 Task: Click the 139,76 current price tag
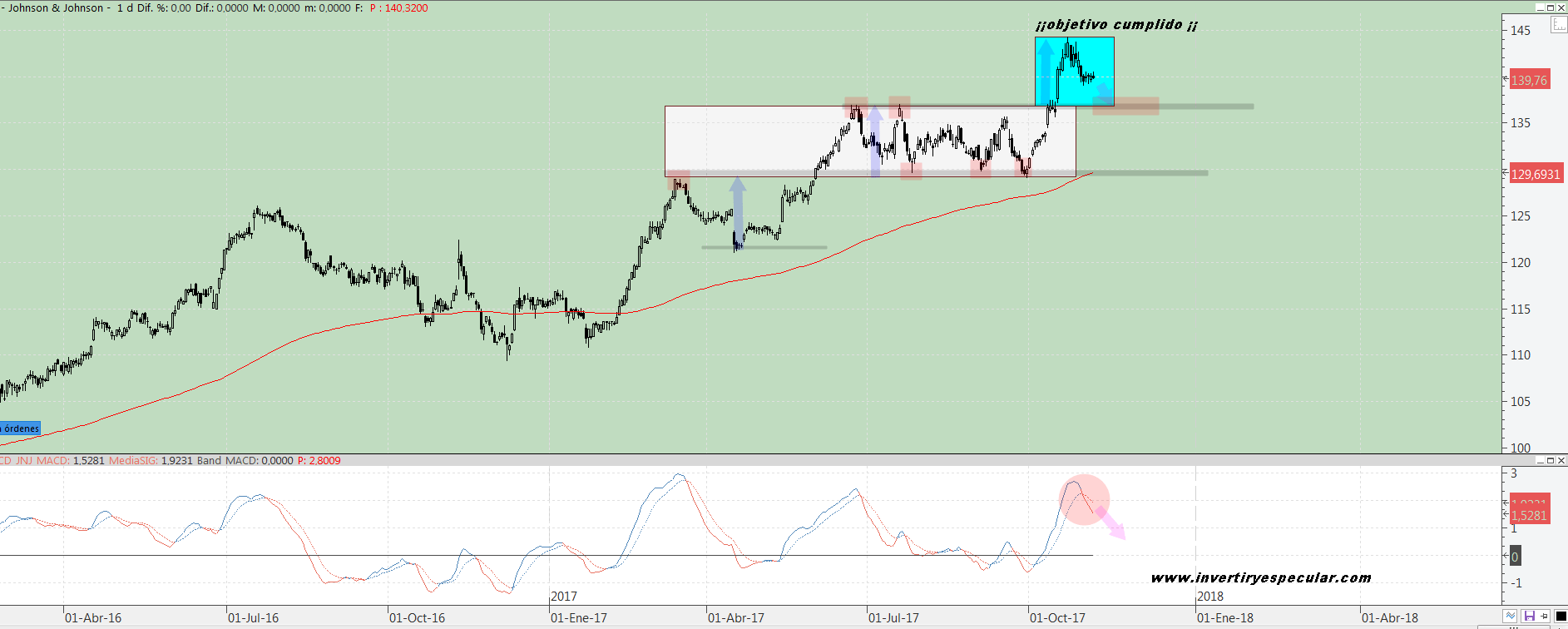tap(1529, 81)
